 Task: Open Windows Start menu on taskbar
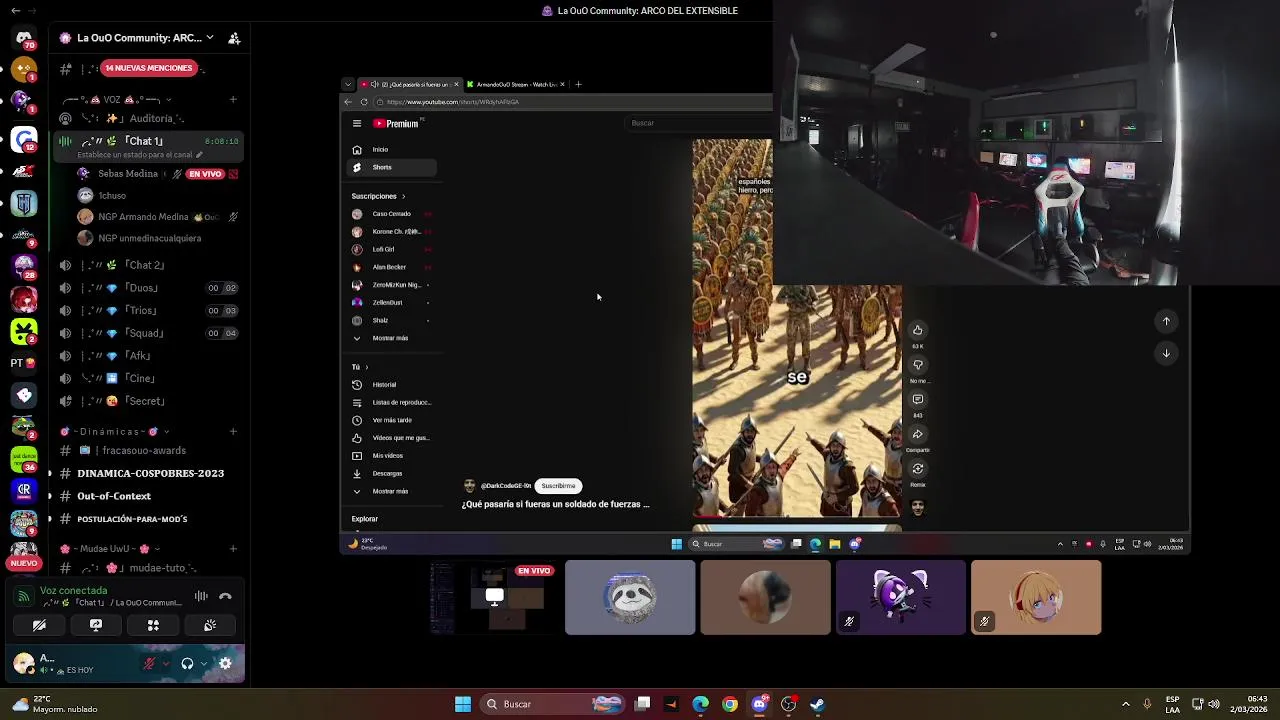463,704
